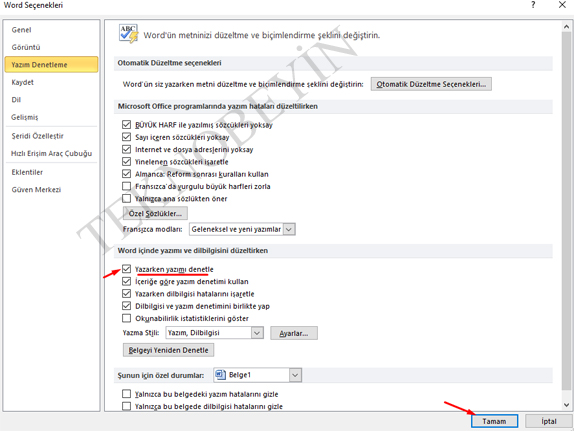Click the Ayarlar button
574x431 pixels.
(294, 333)
